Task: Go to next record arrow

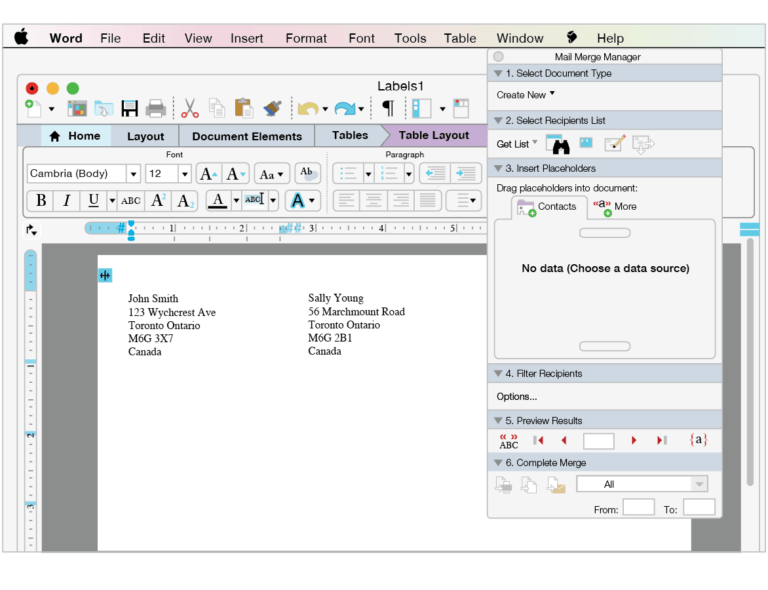Action: click(x=633, y=440)
